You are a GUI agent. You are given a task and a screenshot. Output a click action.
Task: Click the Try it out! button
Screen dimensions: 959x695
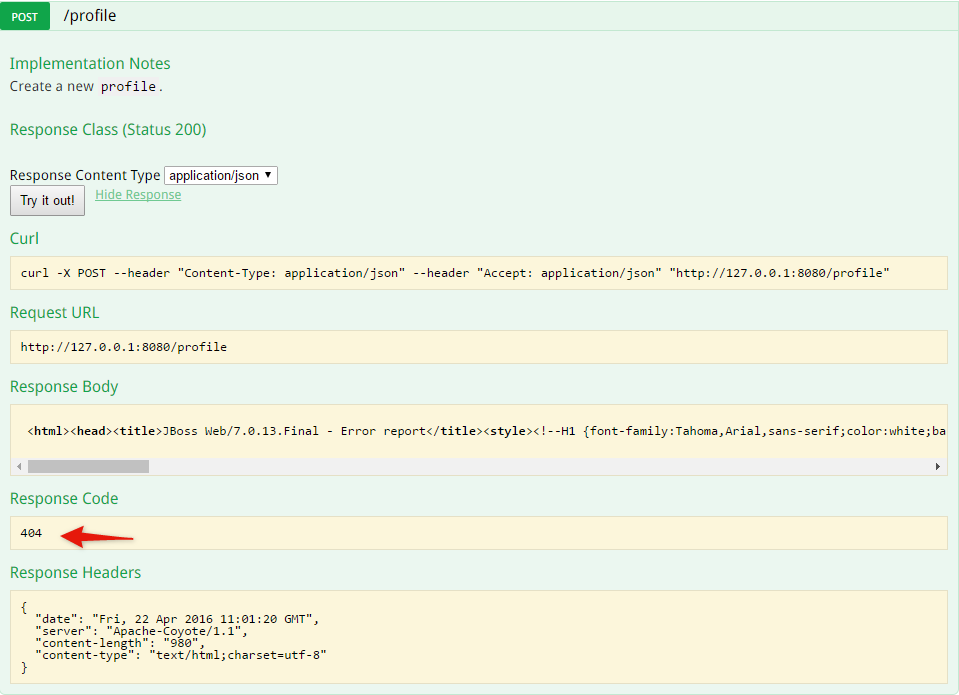click(47, 201)
